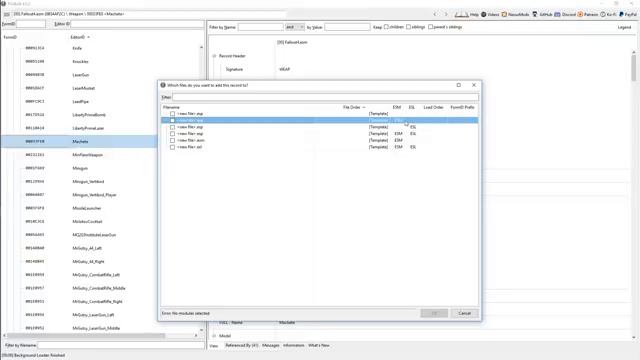
Task: Click the OK button in dialog
Action: point(434,313)
